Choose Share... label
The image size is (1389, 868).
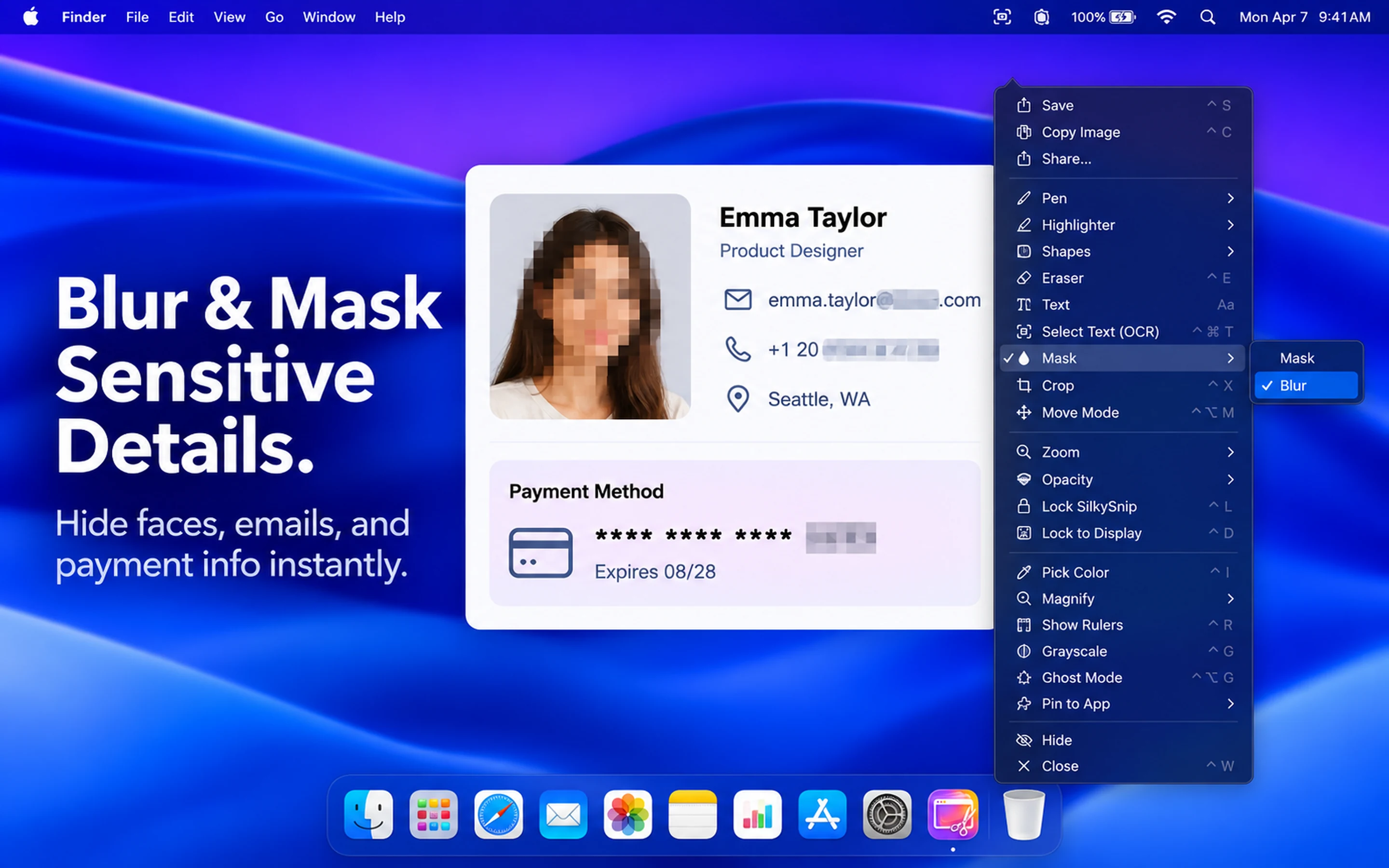(x=1066, y=159)
